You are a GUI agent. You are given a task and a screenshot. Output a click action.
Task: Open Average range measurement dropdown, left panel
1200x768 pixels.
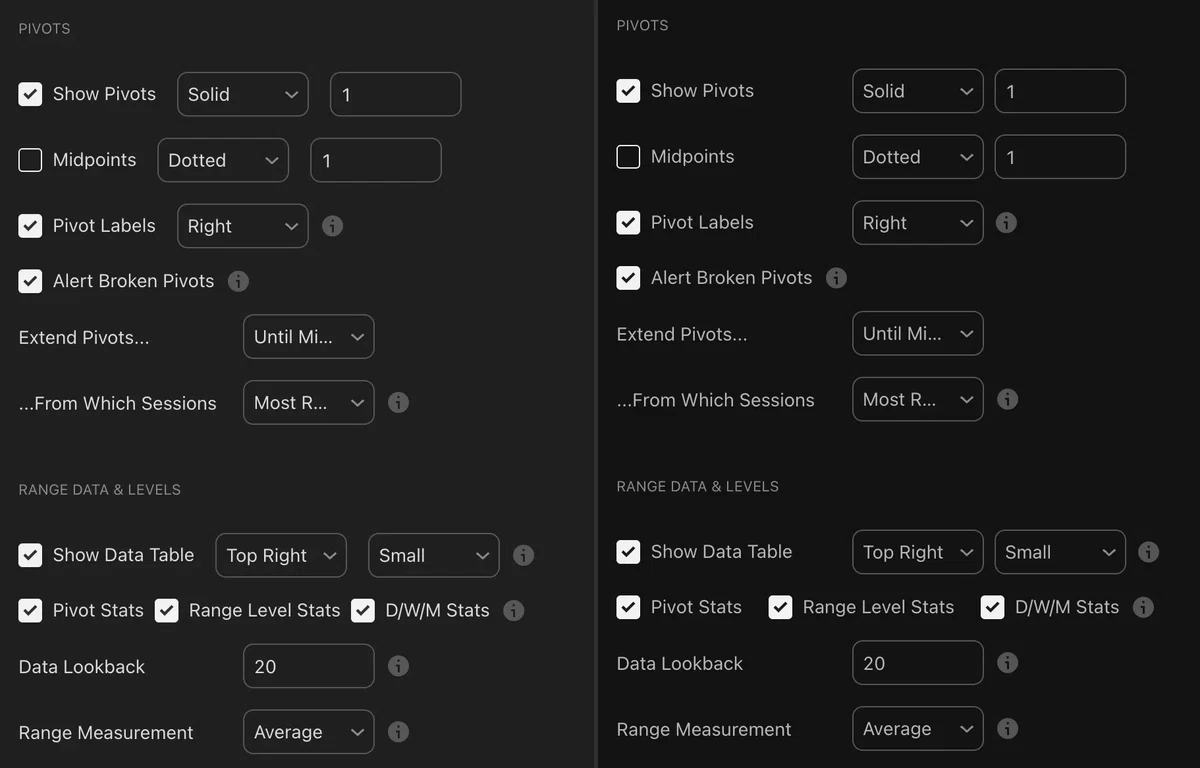(309, 732)
